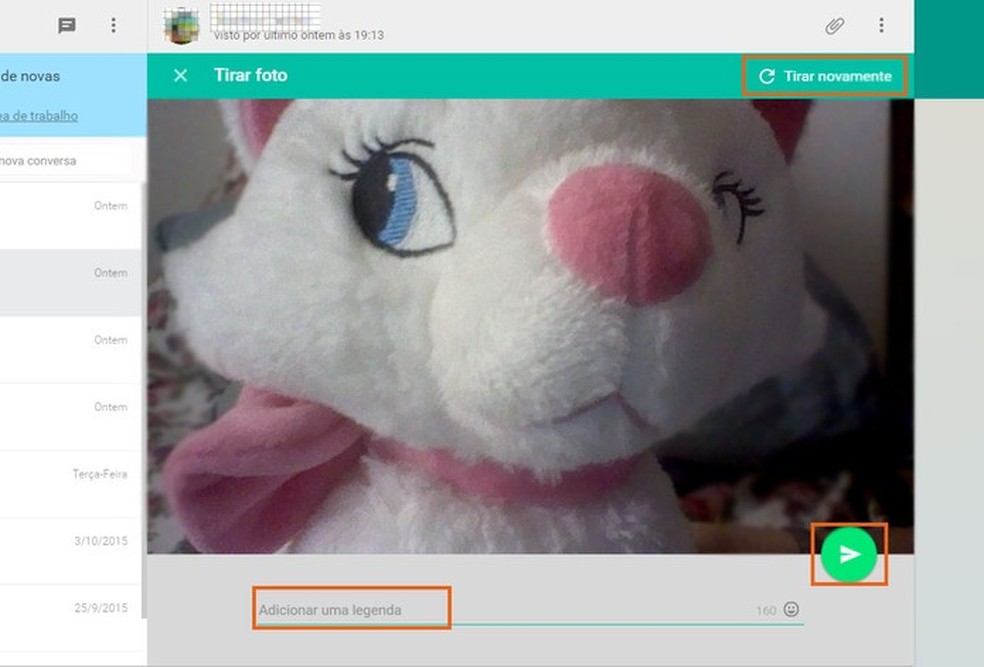Open the emoji picker smiley icon
Image resolution: width=984 pixels, height=667 pixels.
coord(791,609)
